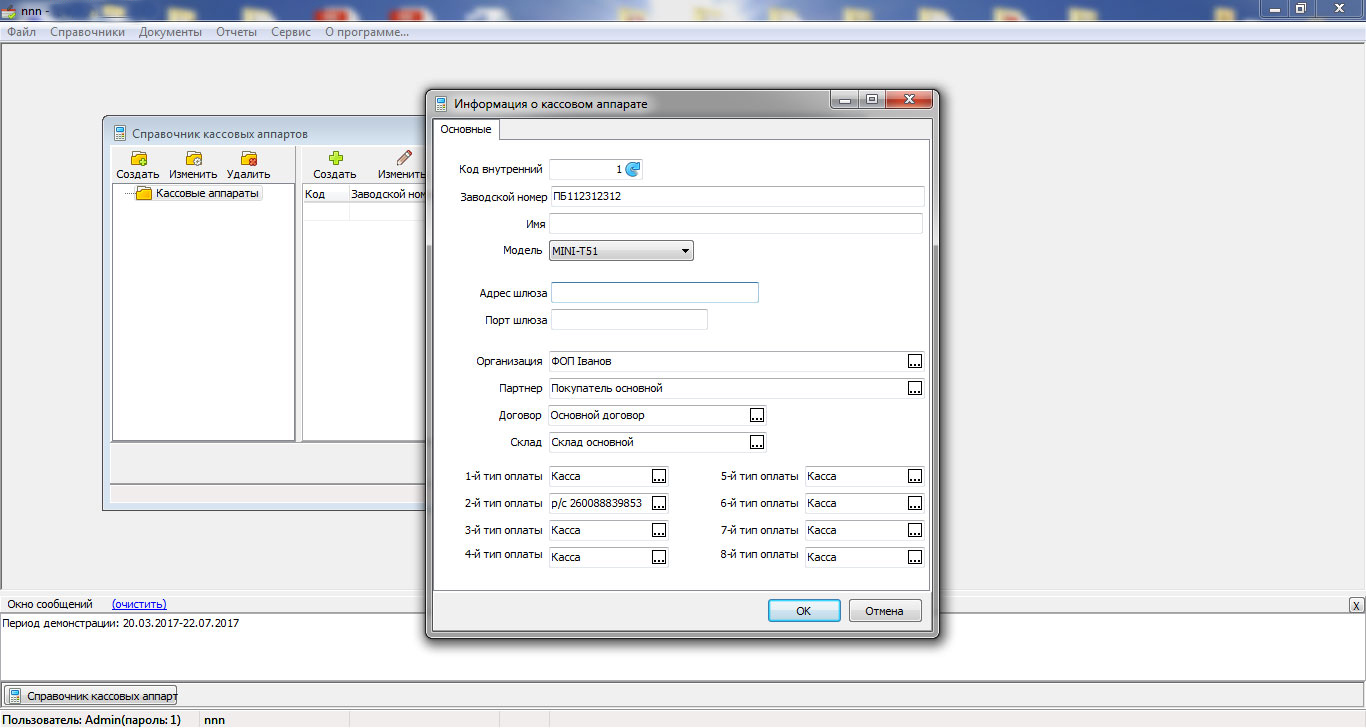Click the pencil Изменить icon
This screenshot has height=728, width=1366.
[403, 158]
